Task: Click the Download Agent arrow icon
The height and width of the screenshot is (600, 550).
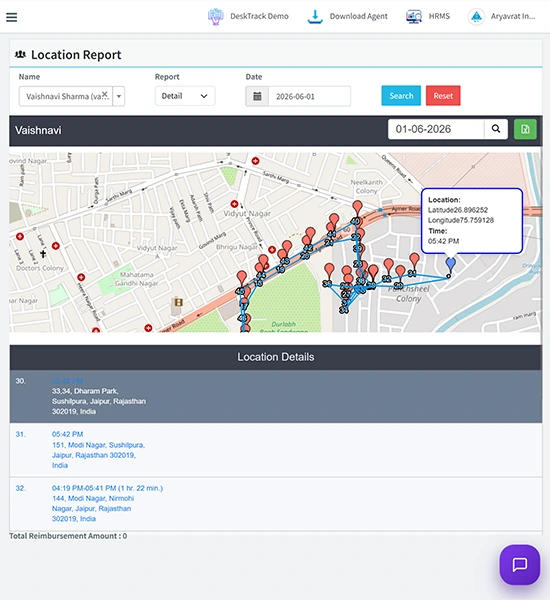Action: 315,17
